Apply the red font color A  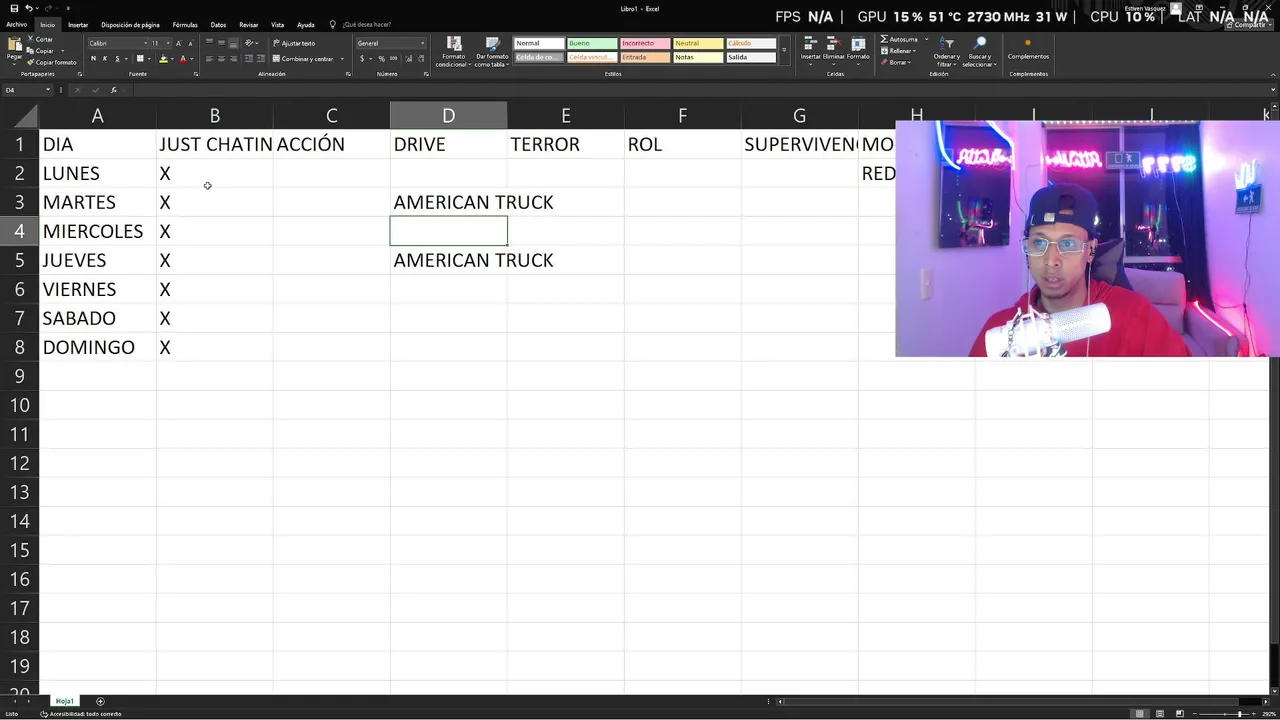click(182, 59)
